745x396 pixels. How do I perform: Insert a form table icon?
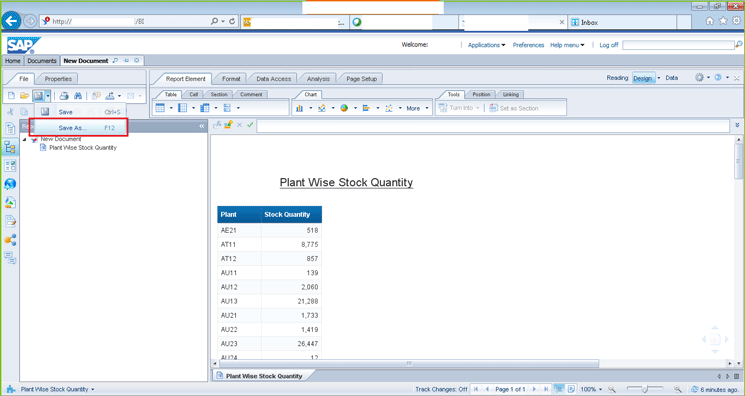[227, 108]
